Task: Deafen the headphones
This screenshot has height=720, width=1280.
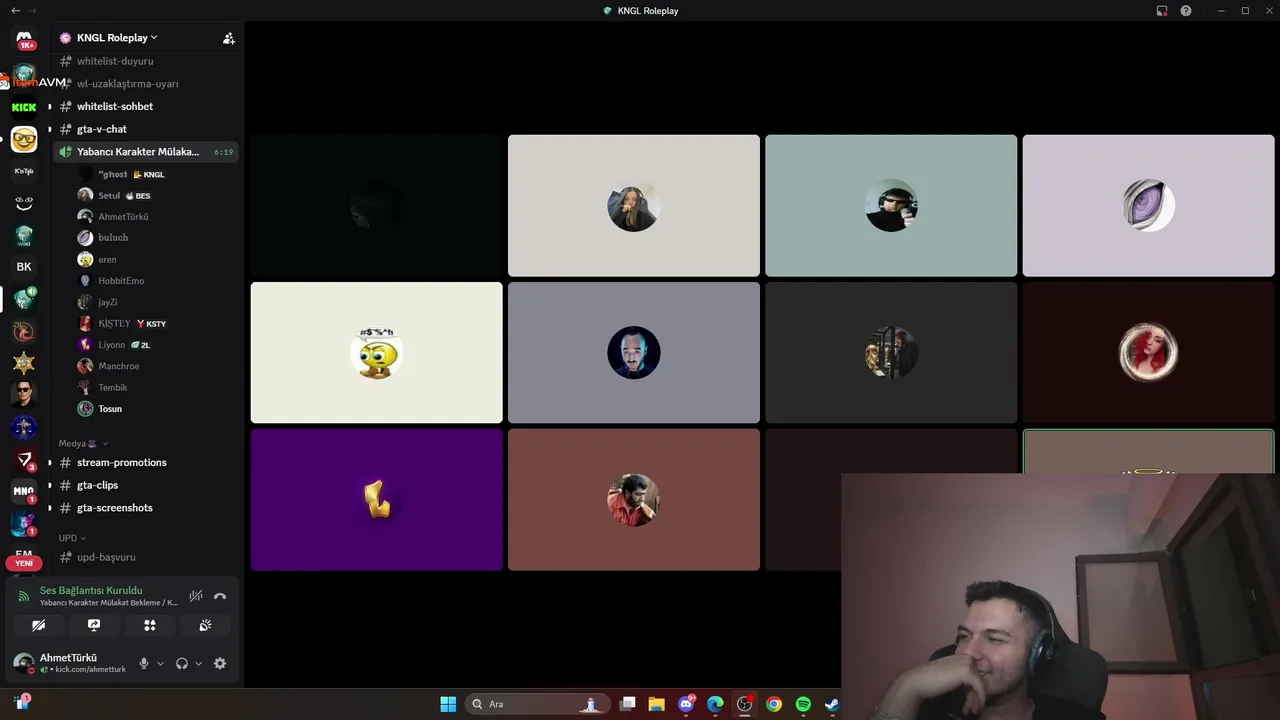Action: tap(182, 663)
